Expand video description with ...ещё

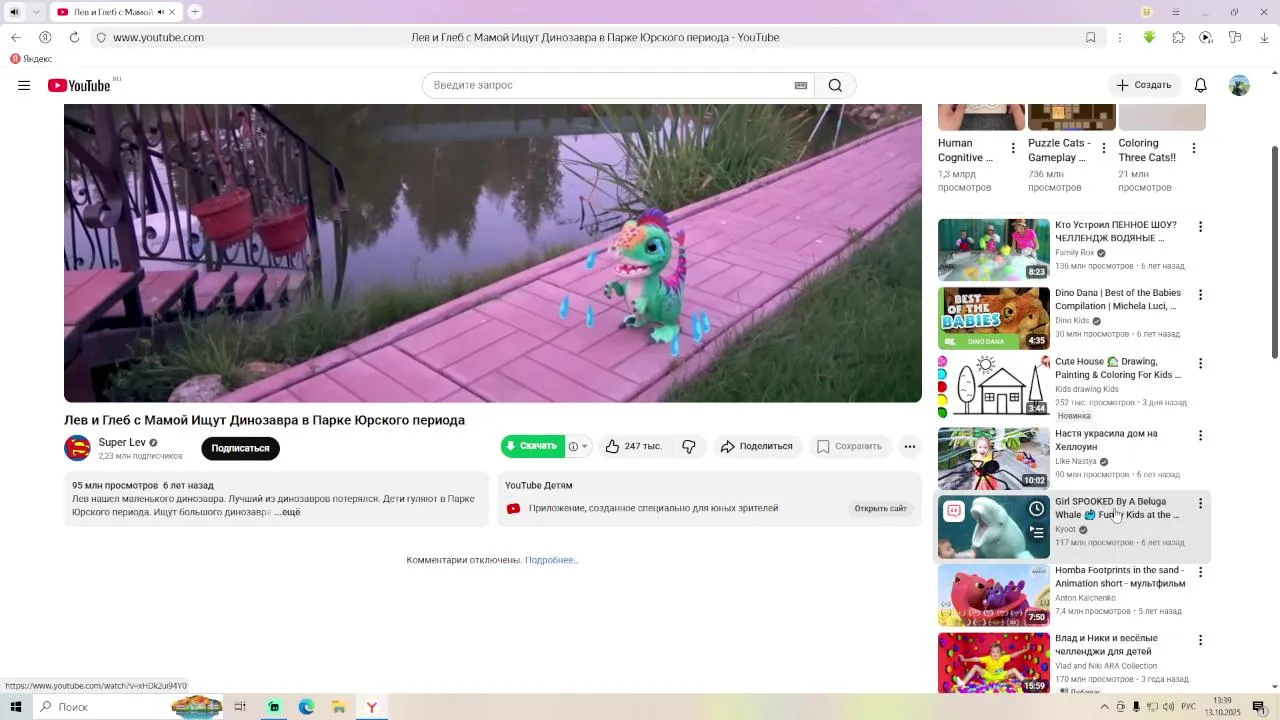point(287,512)
